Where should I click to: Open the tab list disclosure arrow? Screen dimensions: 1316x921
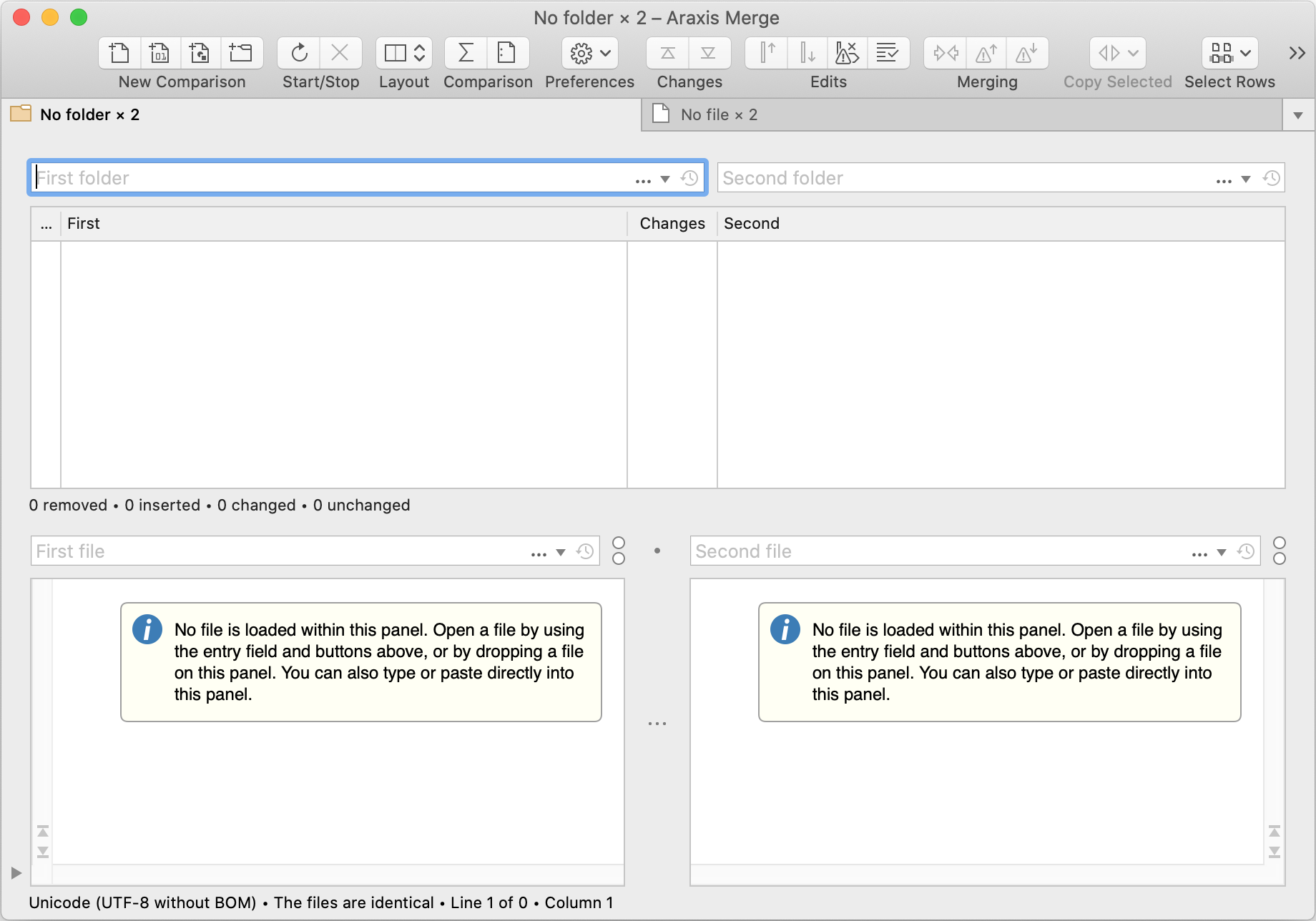point(1297,114)
